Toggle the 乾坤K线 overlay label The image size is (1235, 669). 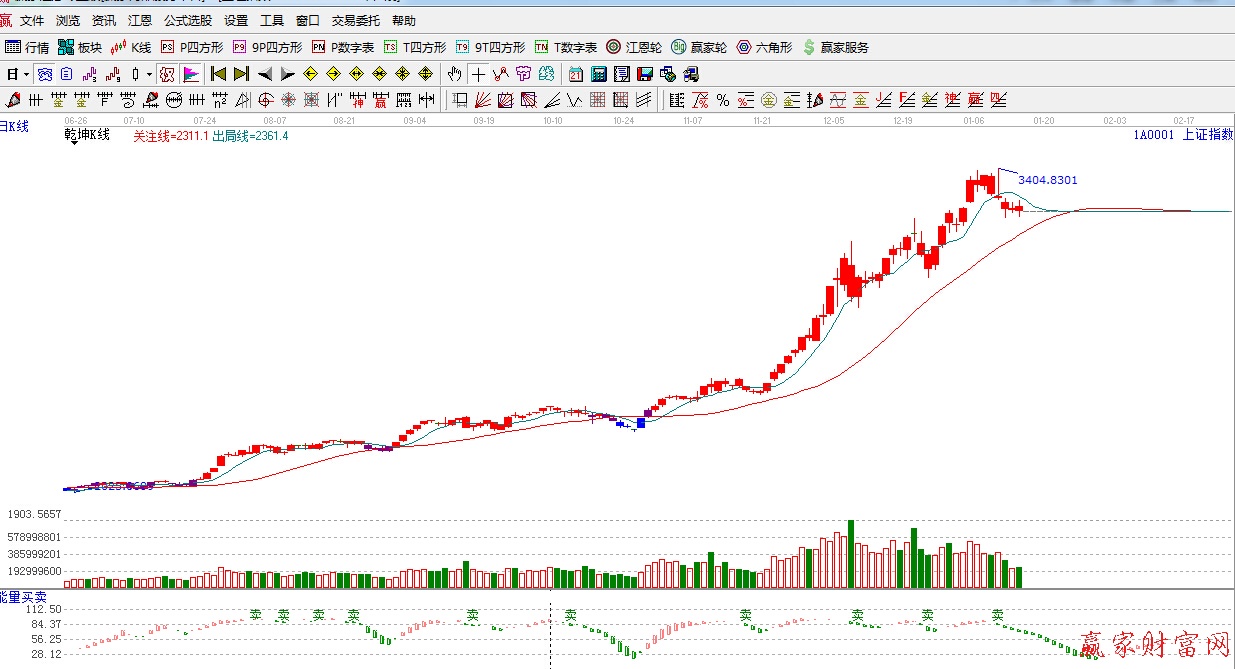(x=87, y=135)
